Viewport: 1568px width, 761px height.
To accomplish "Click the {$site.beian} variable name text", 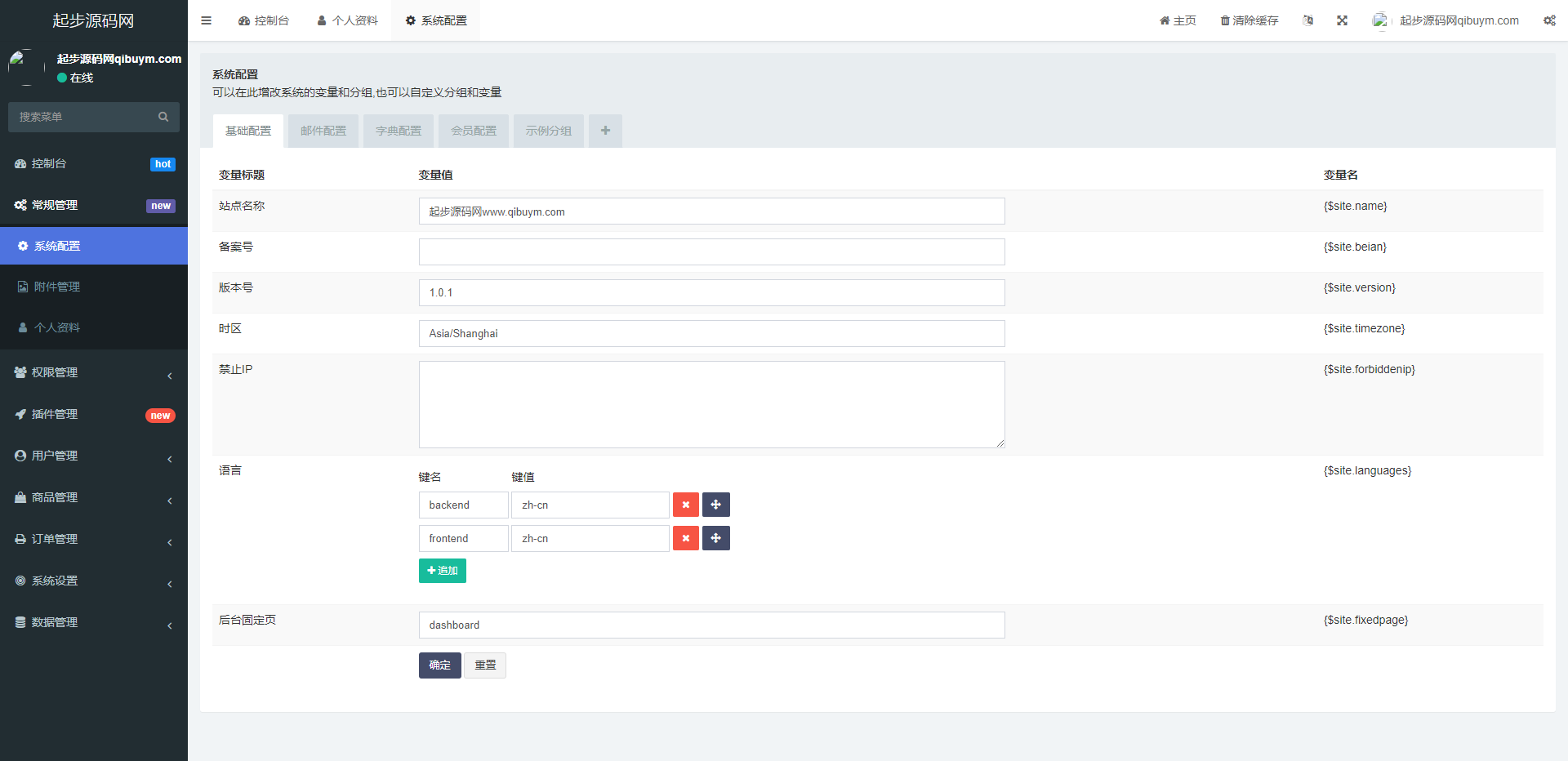I will (1356, 247).
